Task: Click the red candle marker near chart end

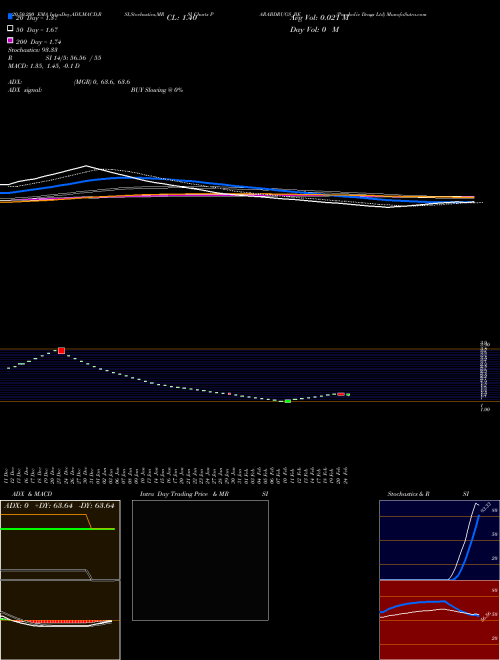Action: click(341, 394)
